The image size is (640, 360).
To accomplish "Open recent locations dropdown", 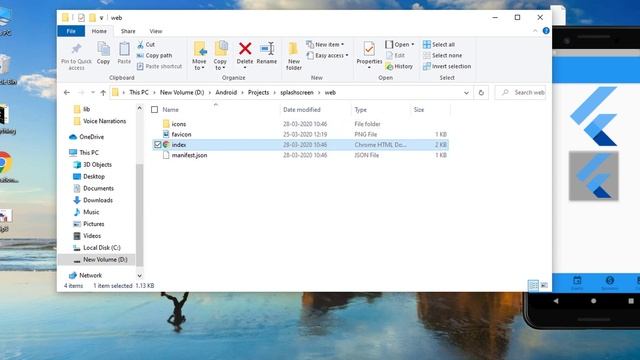I will click(x=93, y=93).
